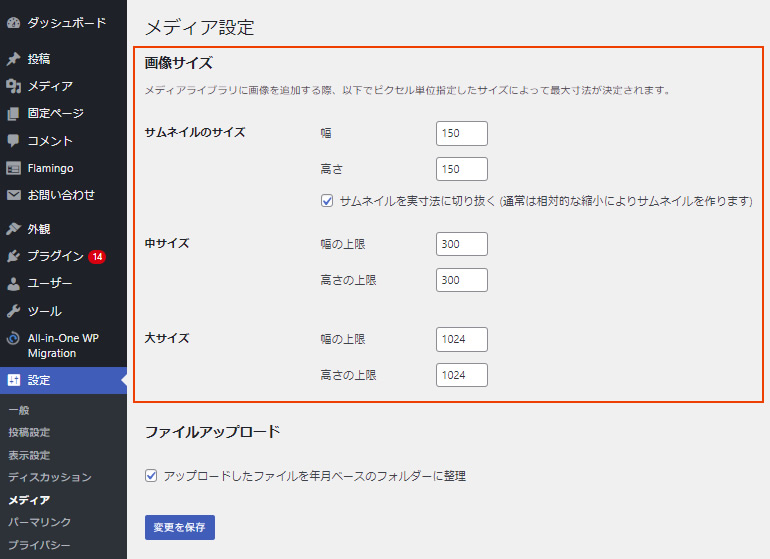Open the 一般 settings submenu
The width and height of the screenshot is (770, 559).
pos(19,410)
